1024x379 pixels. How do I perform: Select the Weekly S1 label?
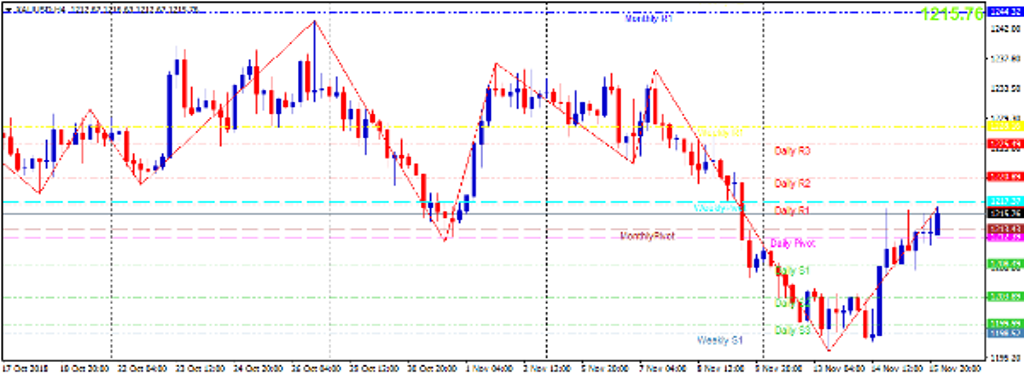tap(720, 340)
